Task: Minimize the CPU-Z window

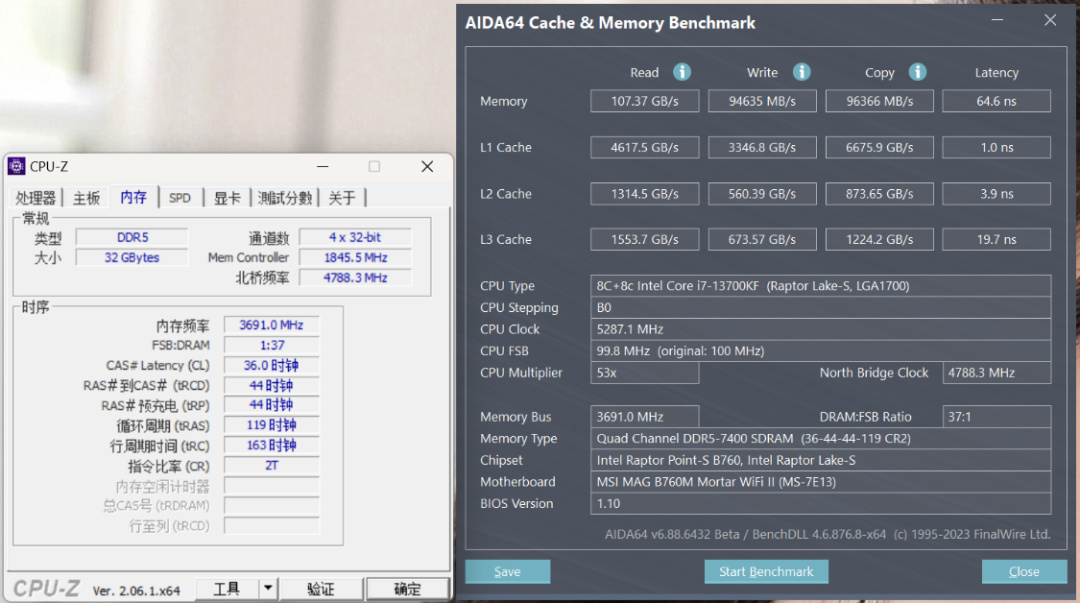Action: click(322, 167)
